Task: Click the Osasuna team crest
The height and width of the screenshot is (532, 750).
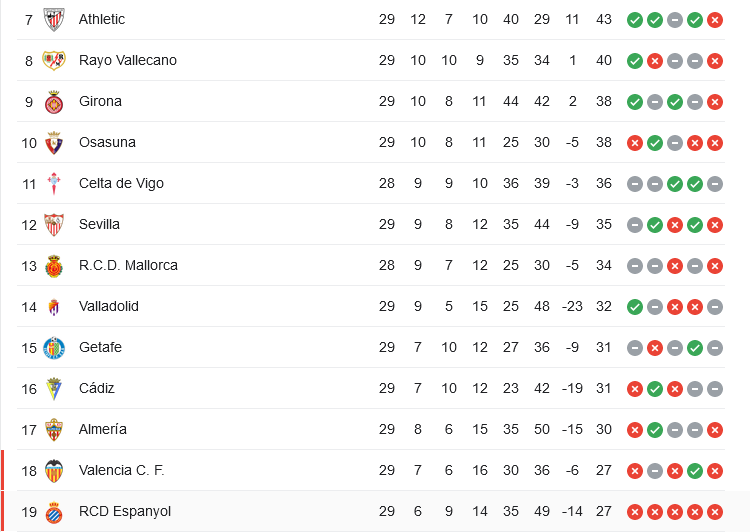Action: coord(54,143)
